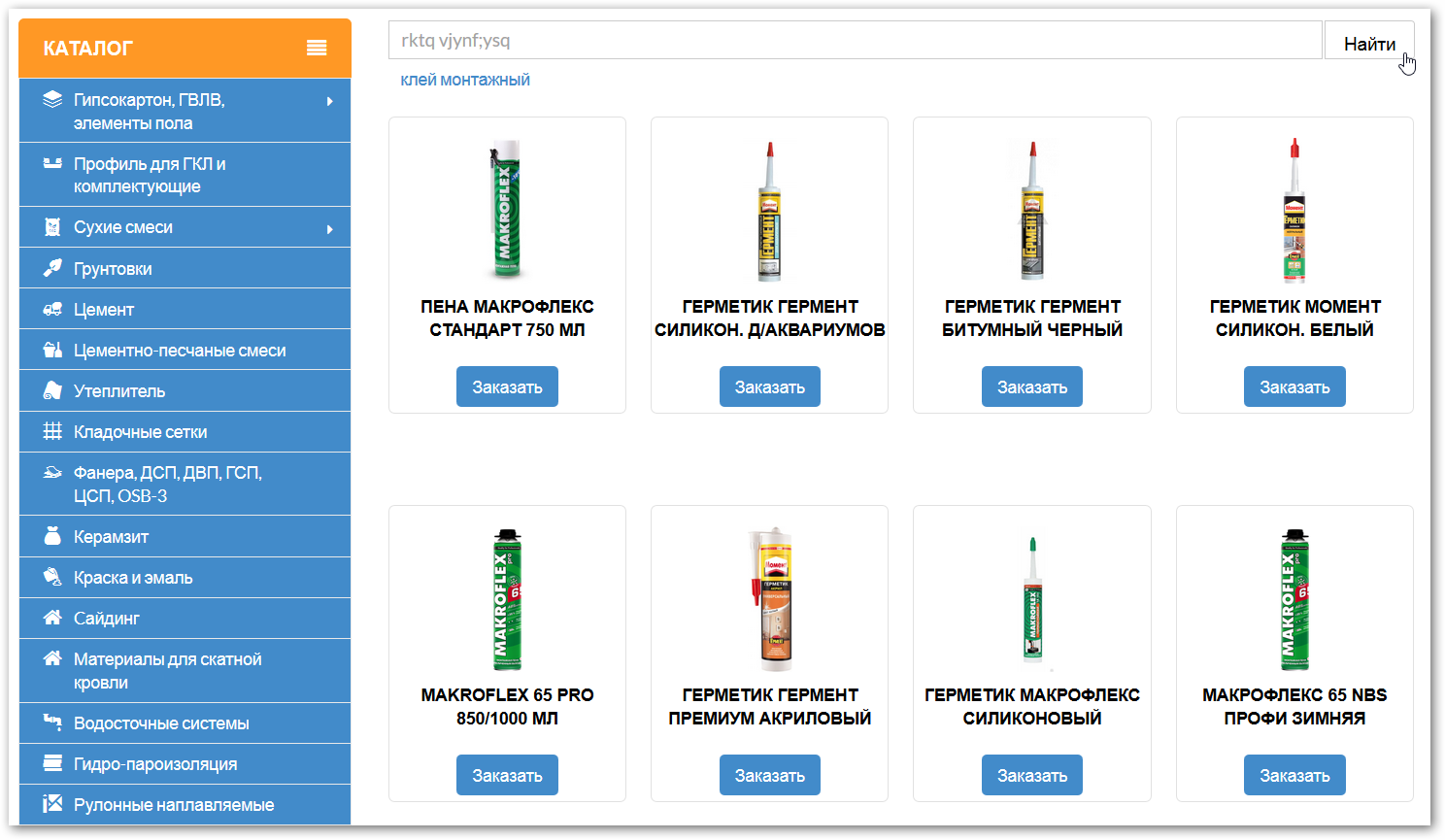Click the mixer truck icon beside Цемент
Viewport: 1445px width, 840px height.
52,309
